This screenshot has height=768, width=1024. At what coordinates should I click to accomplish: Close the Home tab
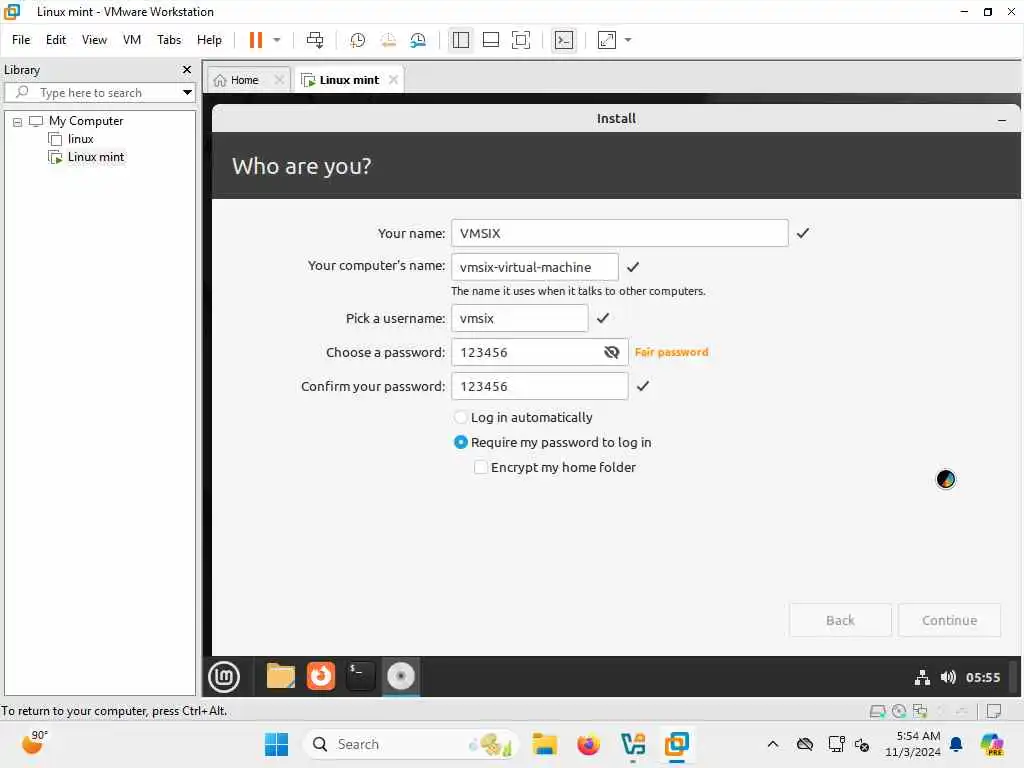coord(279,80)
